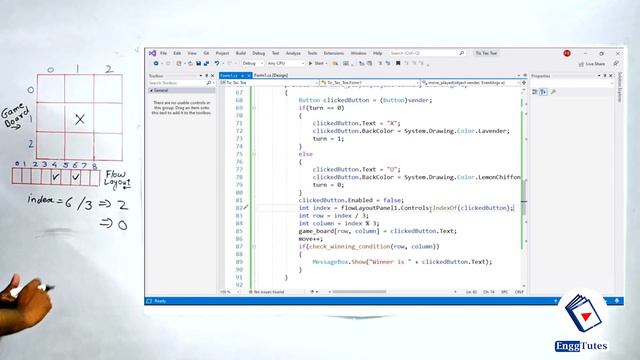This screenshot has width=640, height=360.
Task: Click the search magnifier in the title bar
Action: pos(462,53)
